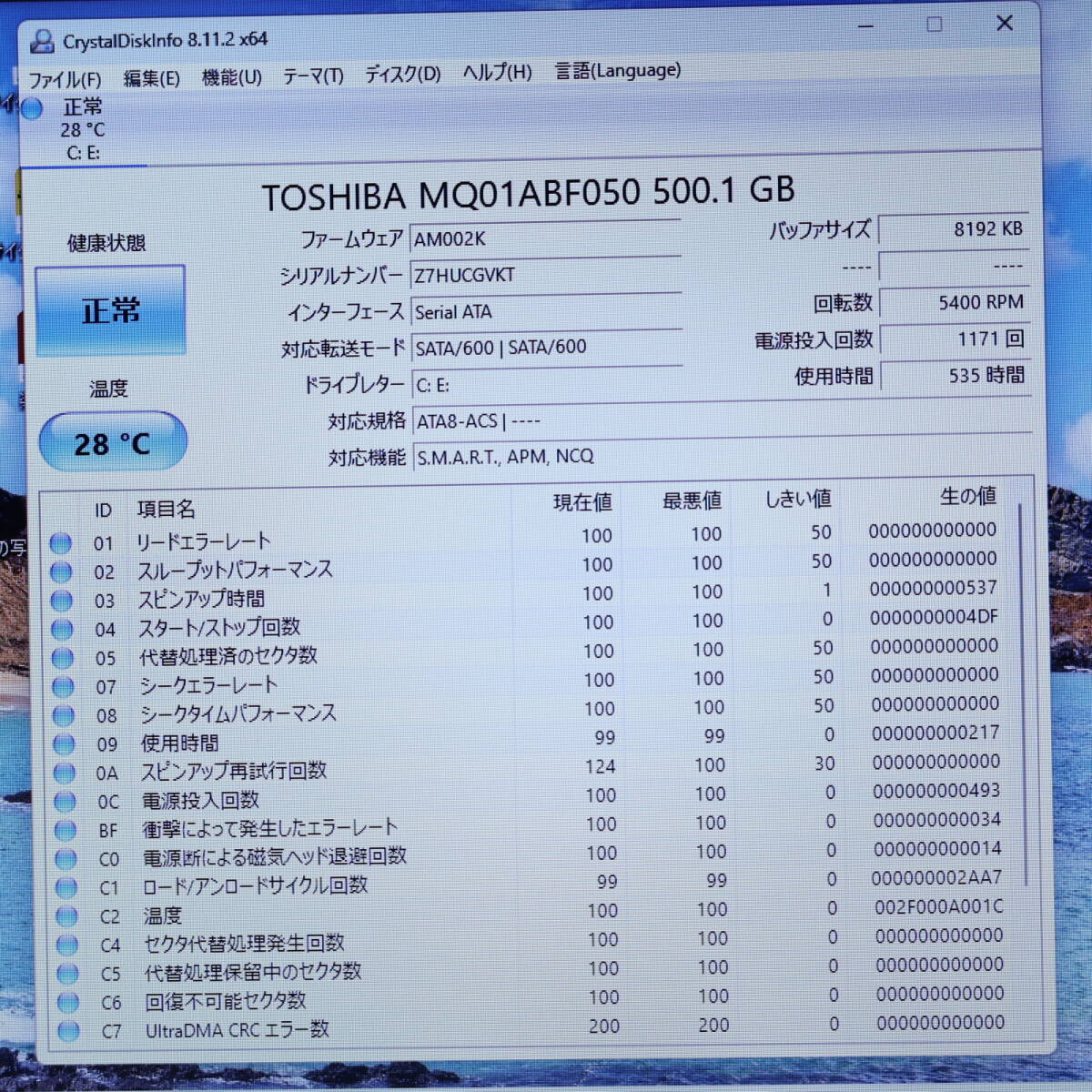Click the interface field Serial ATA
This screenshot has width=1092, height=1092.
pos(546,311)
